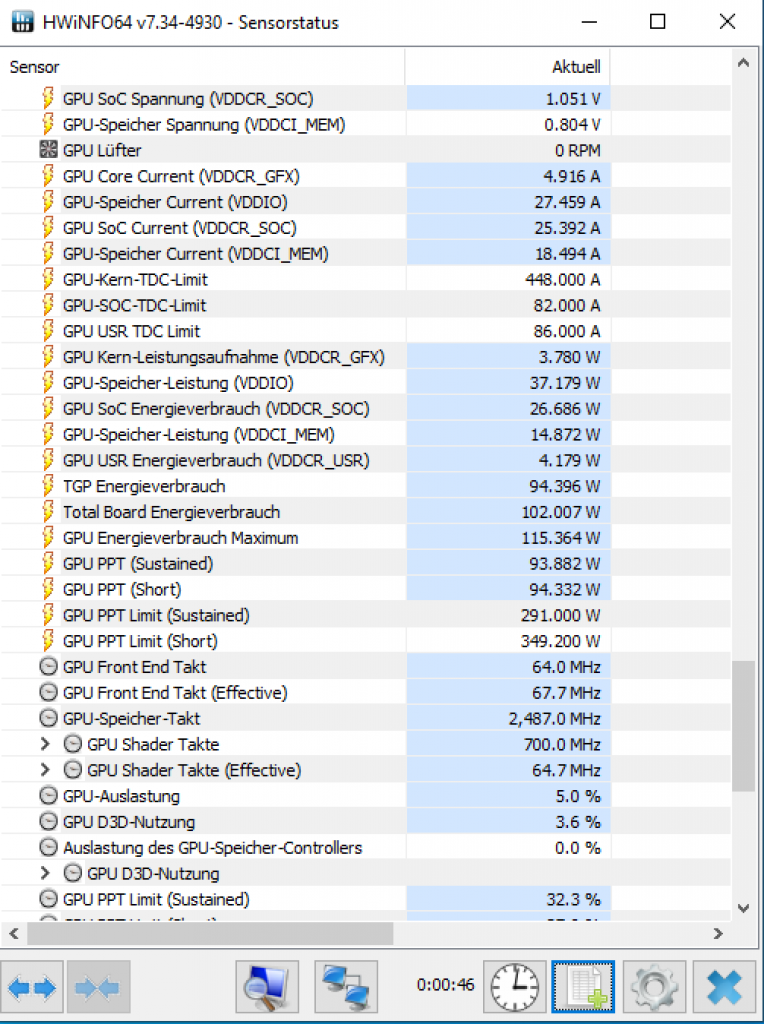Open the monitor with magnifier sensor tool
The image size is (764, 1024).
[267, 987]
